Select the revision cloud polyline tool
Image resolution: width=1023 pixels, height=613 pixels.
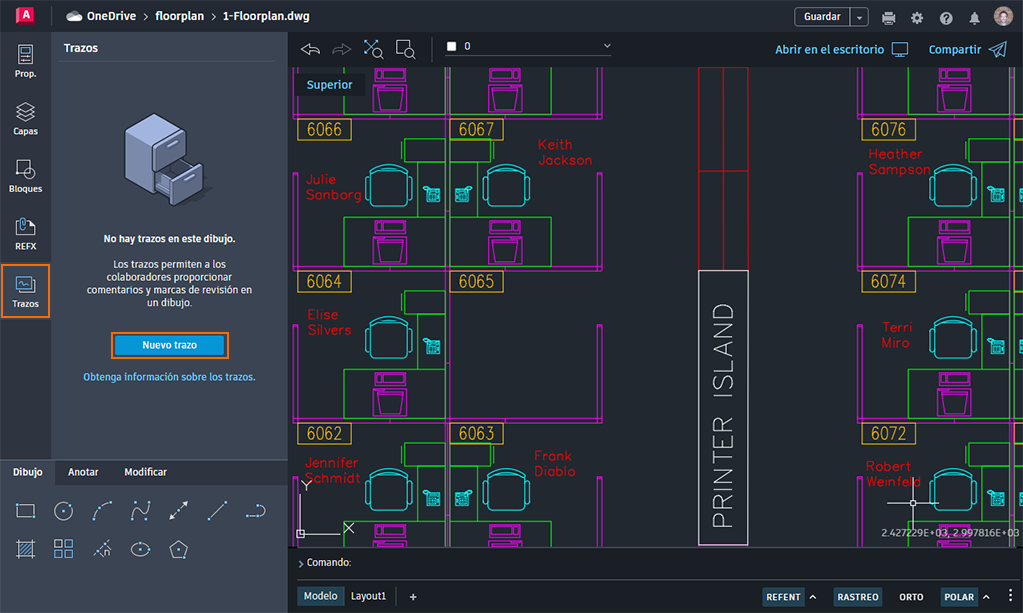[102, 549]
